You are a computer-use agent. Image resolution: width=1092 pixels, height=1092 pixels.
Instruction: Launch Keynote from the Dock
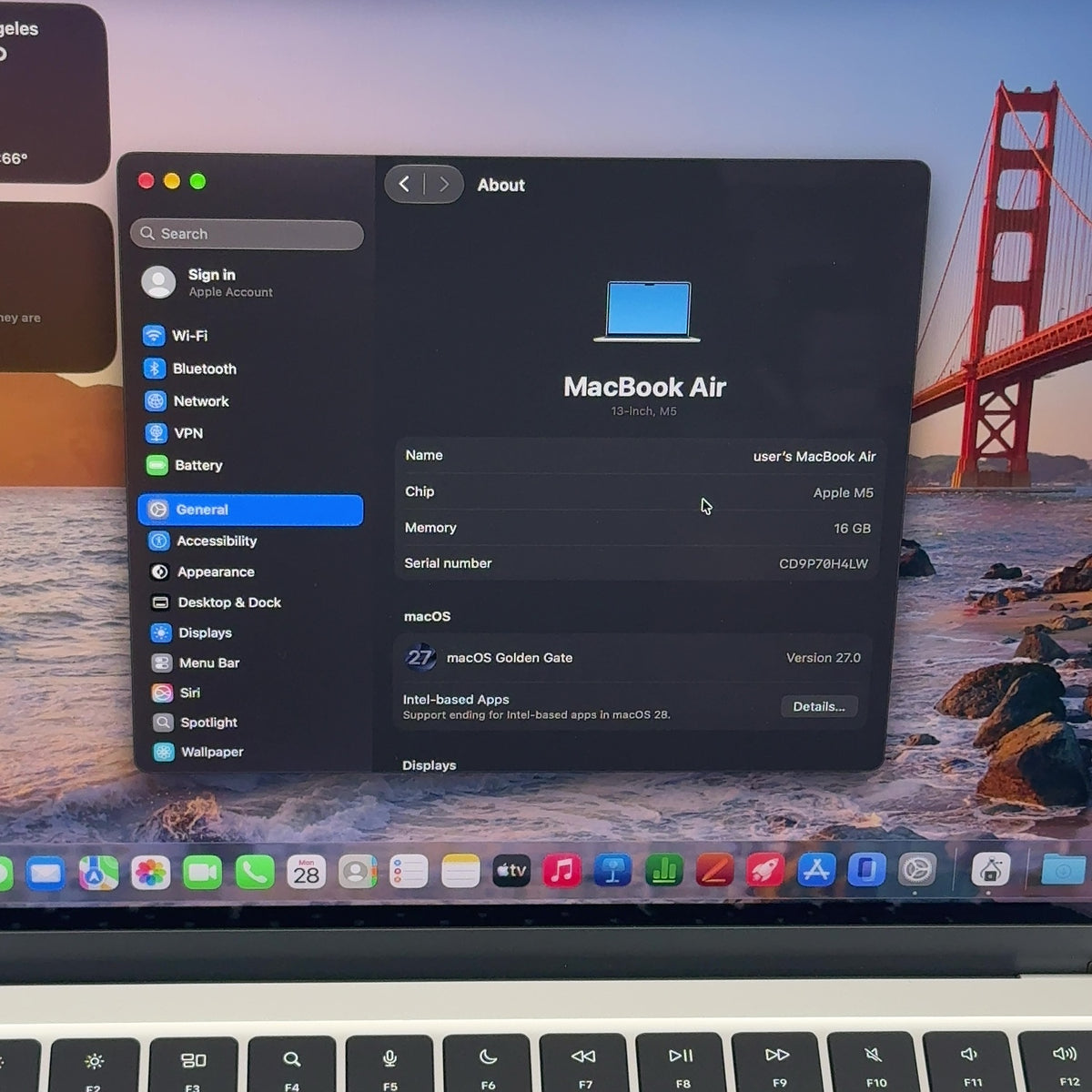tap(613, 871)
